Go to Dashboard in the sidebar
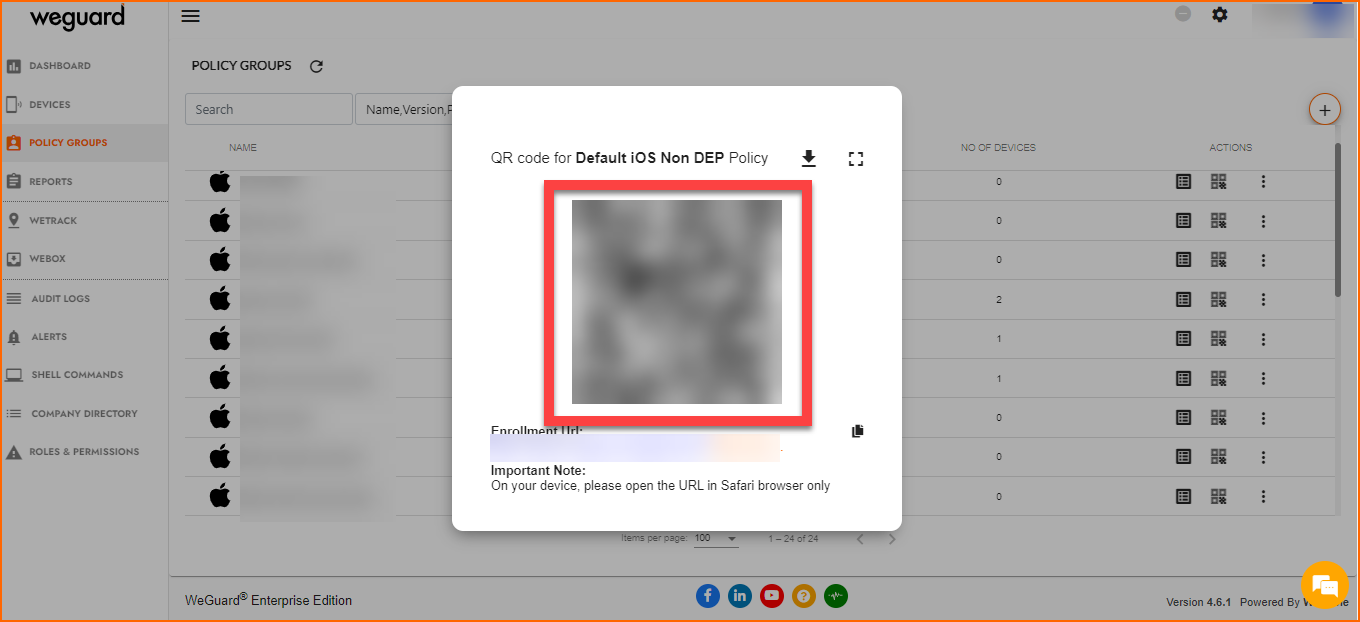 60,66
